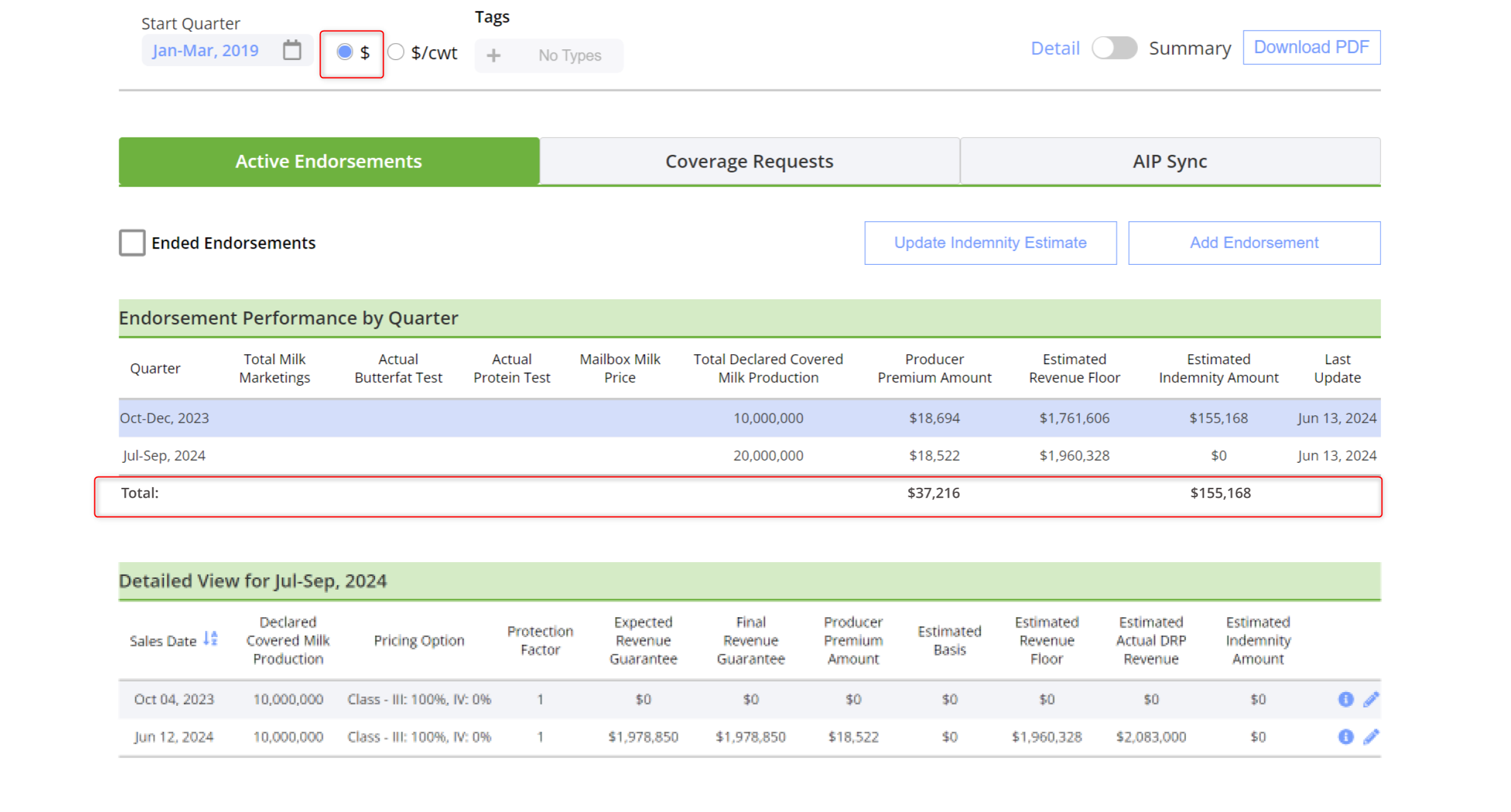Screen dimensions: 1511x812
Task: Open the Active Endorsements tab
Action: pos(329,161)
